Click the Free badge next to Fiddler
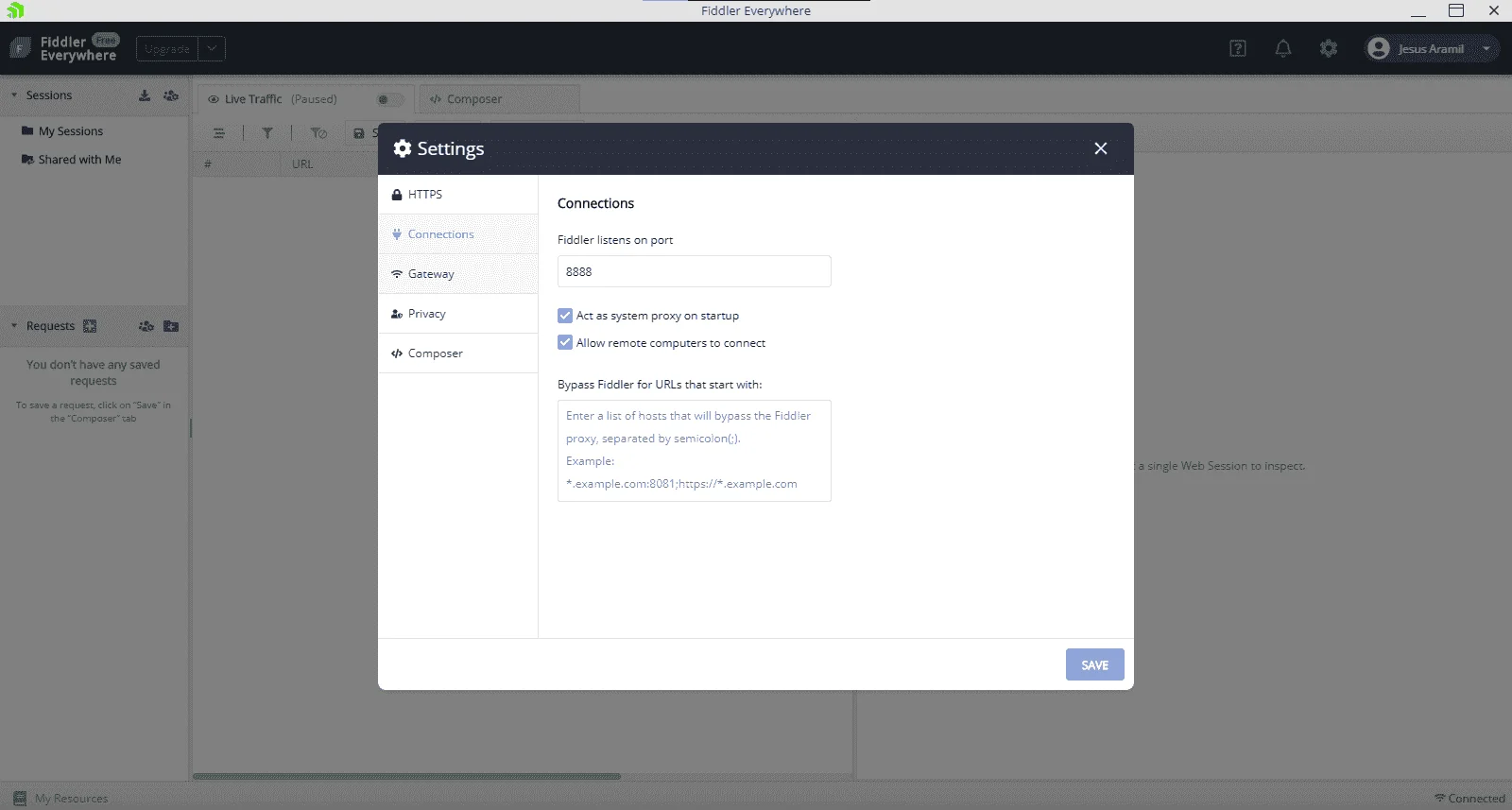Screen dimensions: 1512x810 pyautogui.click(x=106, y=41)
